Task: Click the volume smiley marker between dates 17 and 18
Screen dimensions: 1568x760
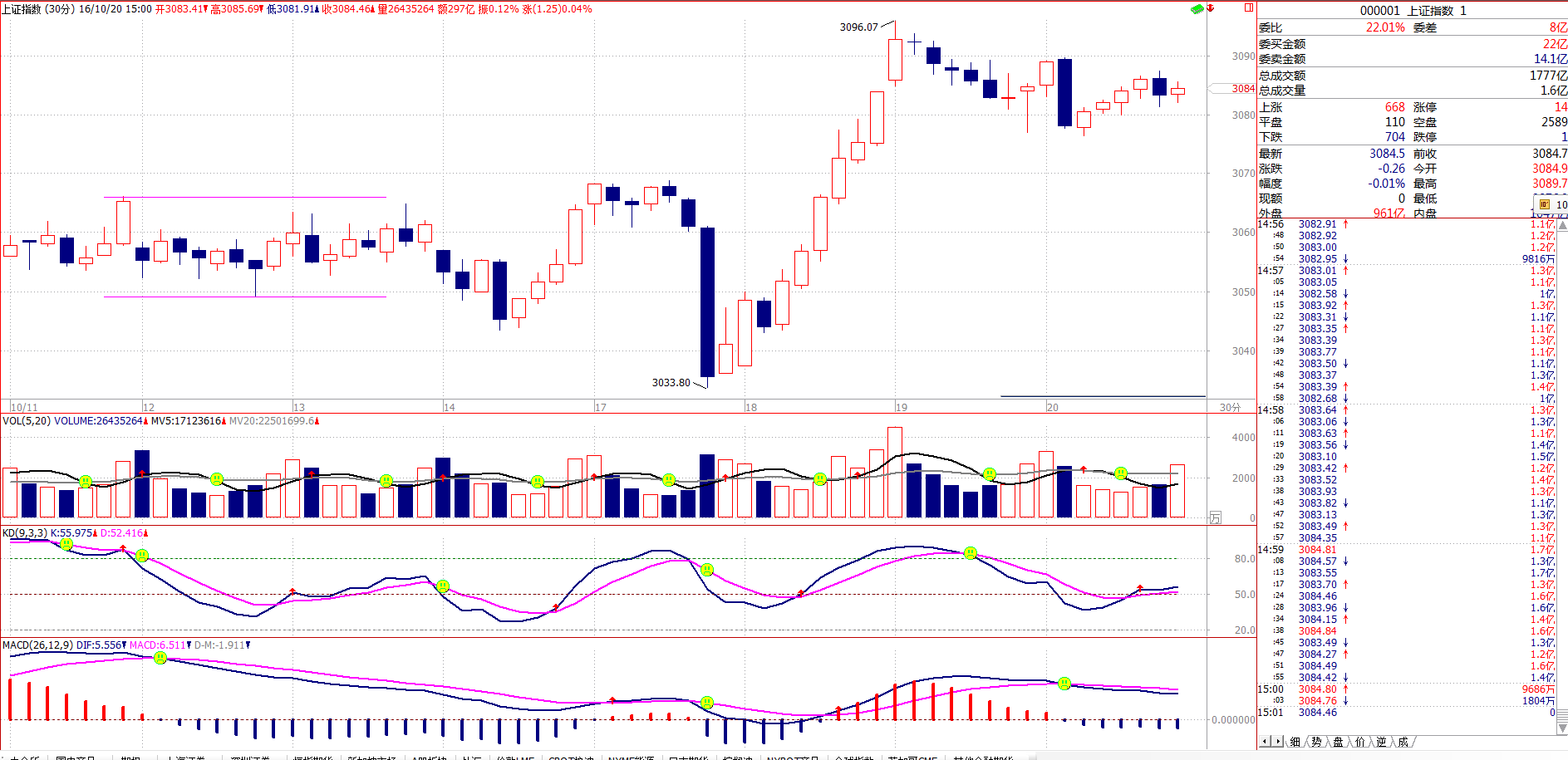Action: 669,480
